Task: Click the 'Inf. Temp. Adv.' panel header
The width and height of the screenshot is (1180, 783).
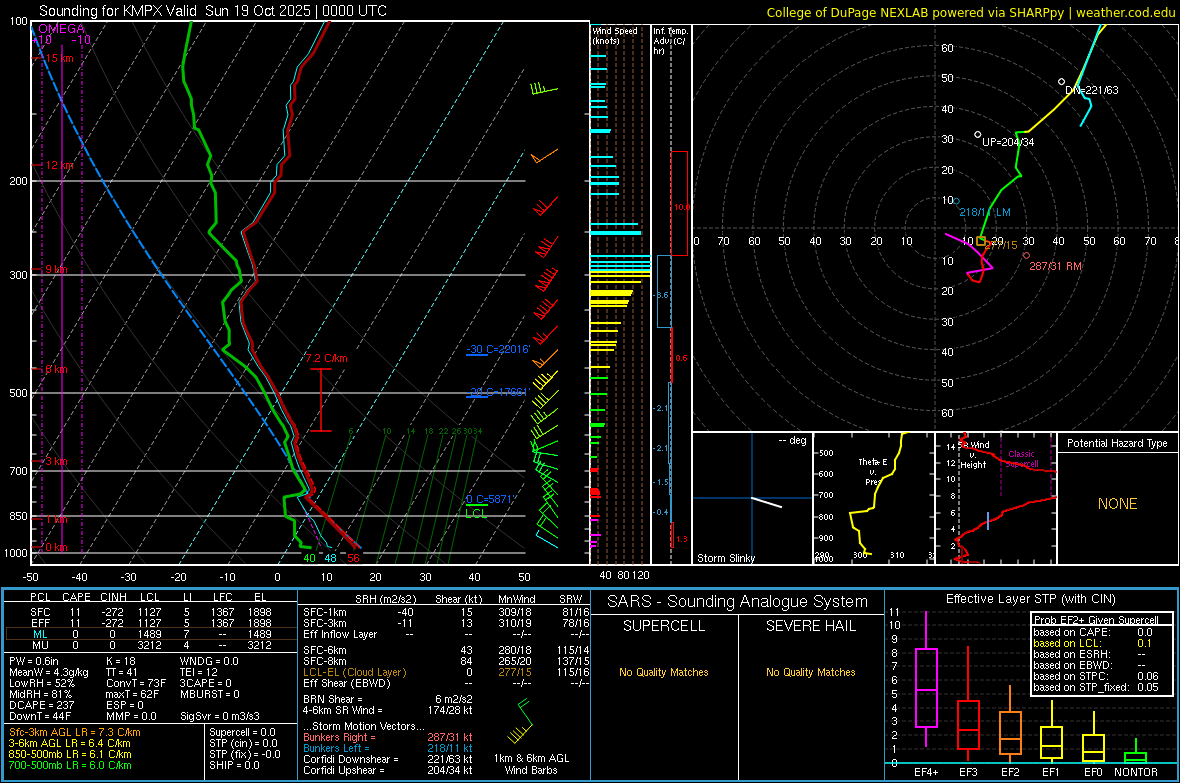Action: pyautogui.click(x=670, y=41)
